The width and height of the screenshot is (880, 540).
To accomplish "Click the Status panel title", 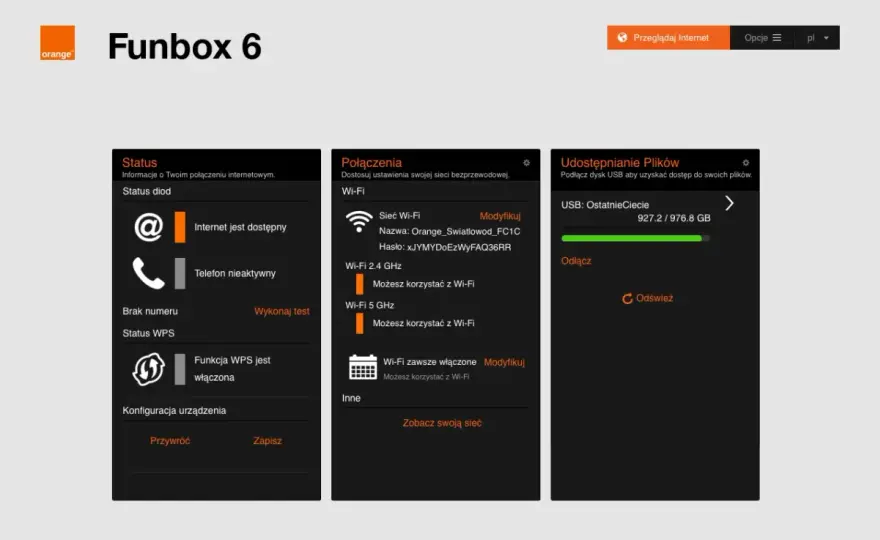I will click(140, 162).
